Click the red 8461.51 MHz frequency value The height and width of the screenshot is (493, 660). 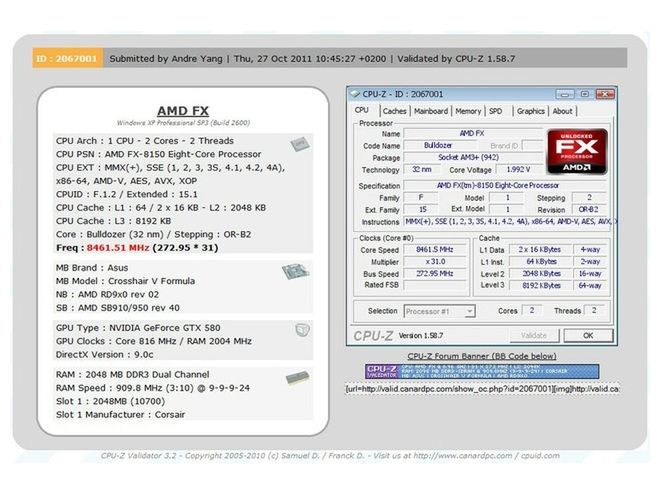(118, 248)
